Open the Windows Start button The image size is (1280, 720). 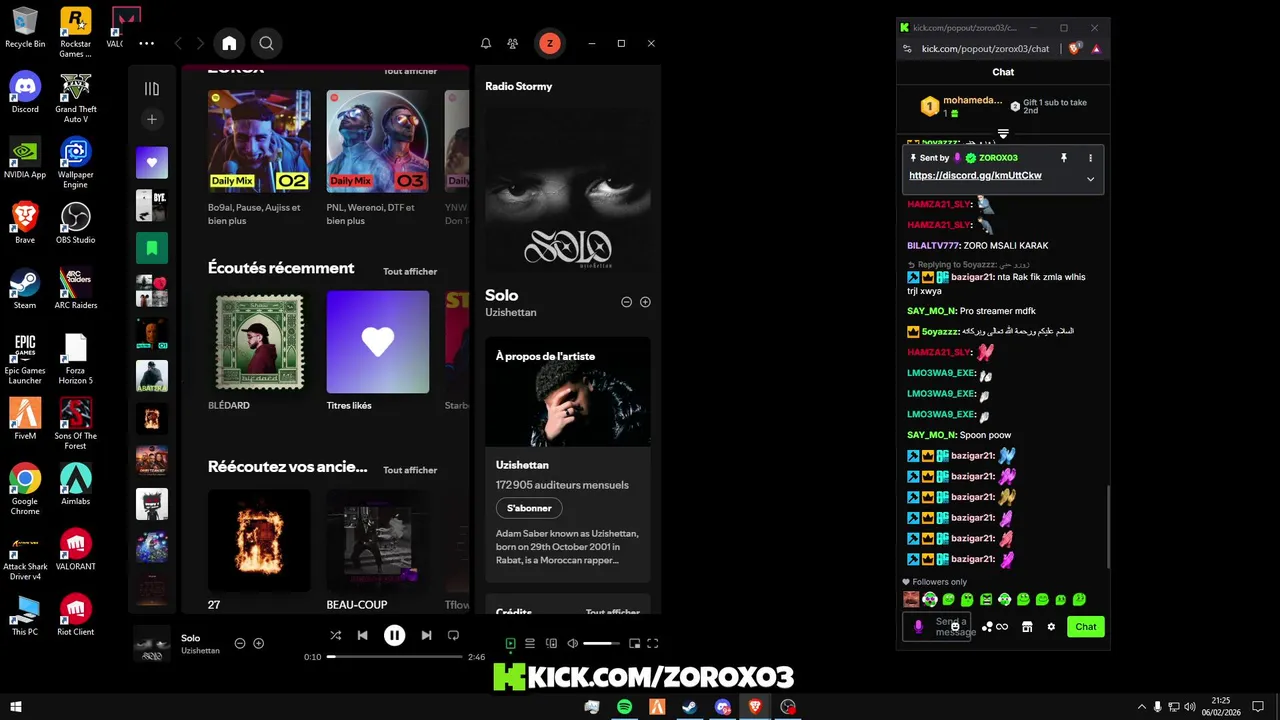[x=16, y=707]
